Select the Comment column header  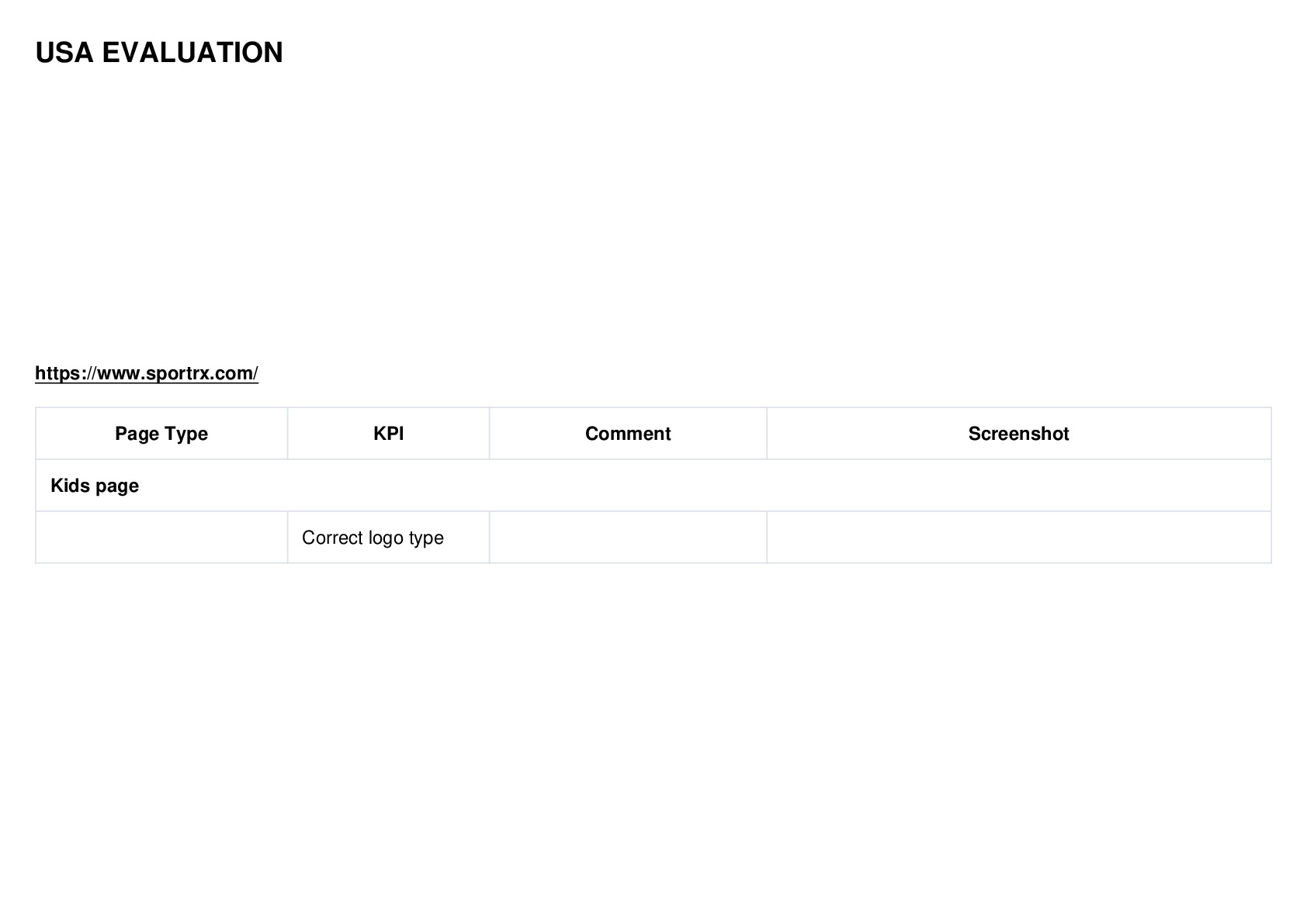pyautogui.click(x=628, y=434)
